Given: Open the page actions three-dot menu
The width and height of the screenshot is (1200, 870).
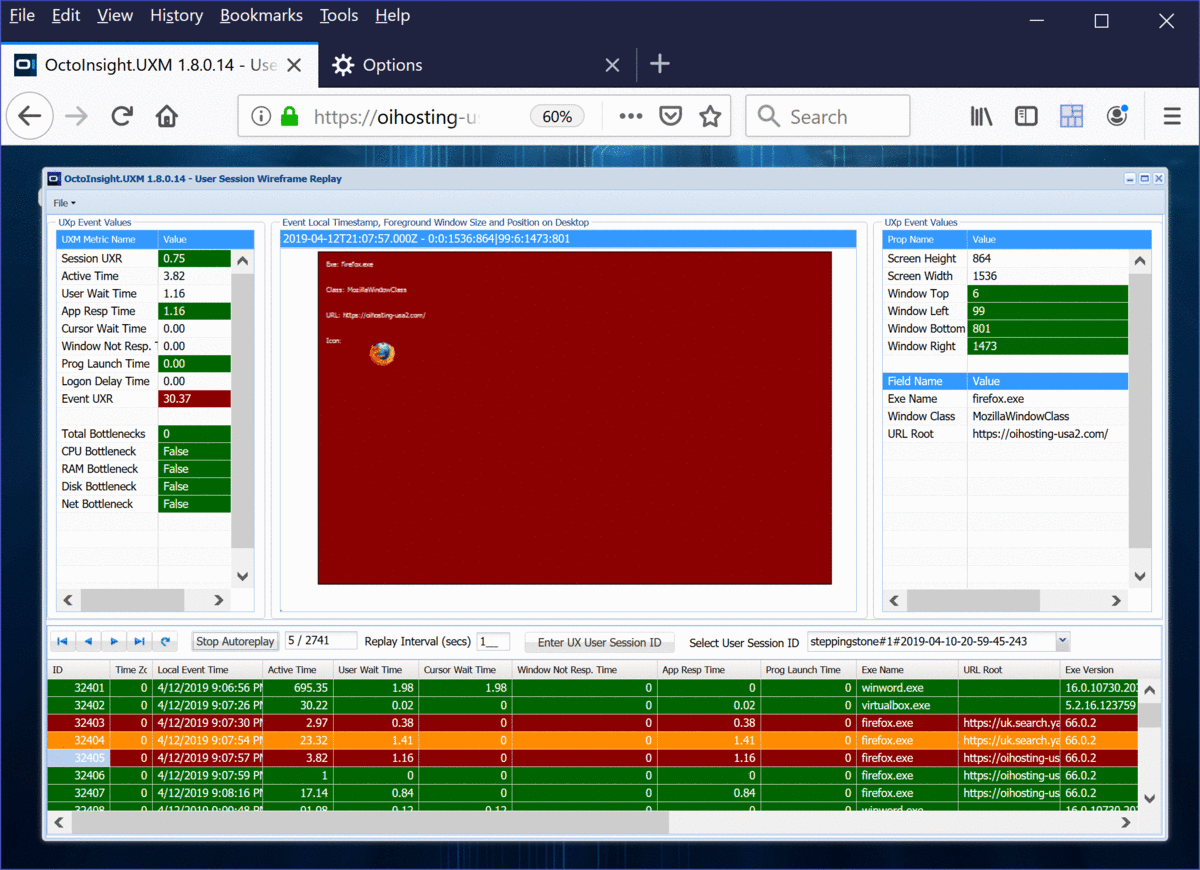Looking at the screenshot, I should point(631,116).
